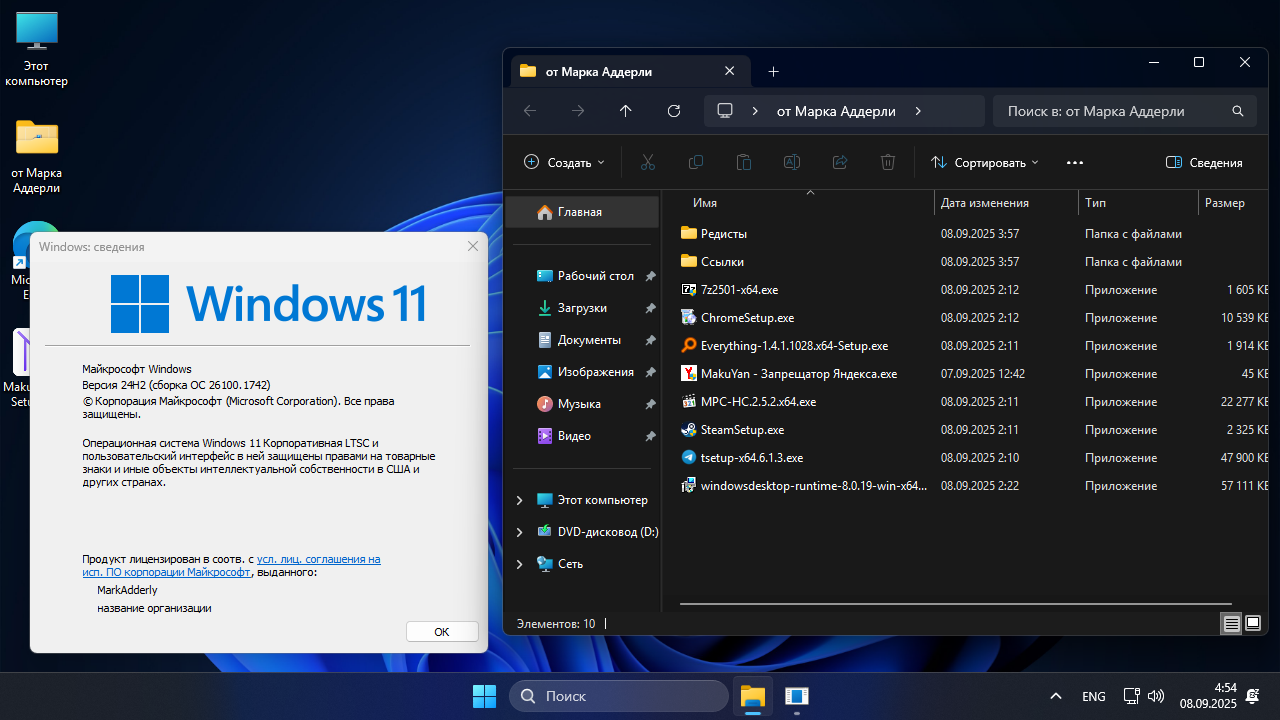Open the license agreement link
The width and height of the screenshot is (1280, 720).
(x=318, y=560)
